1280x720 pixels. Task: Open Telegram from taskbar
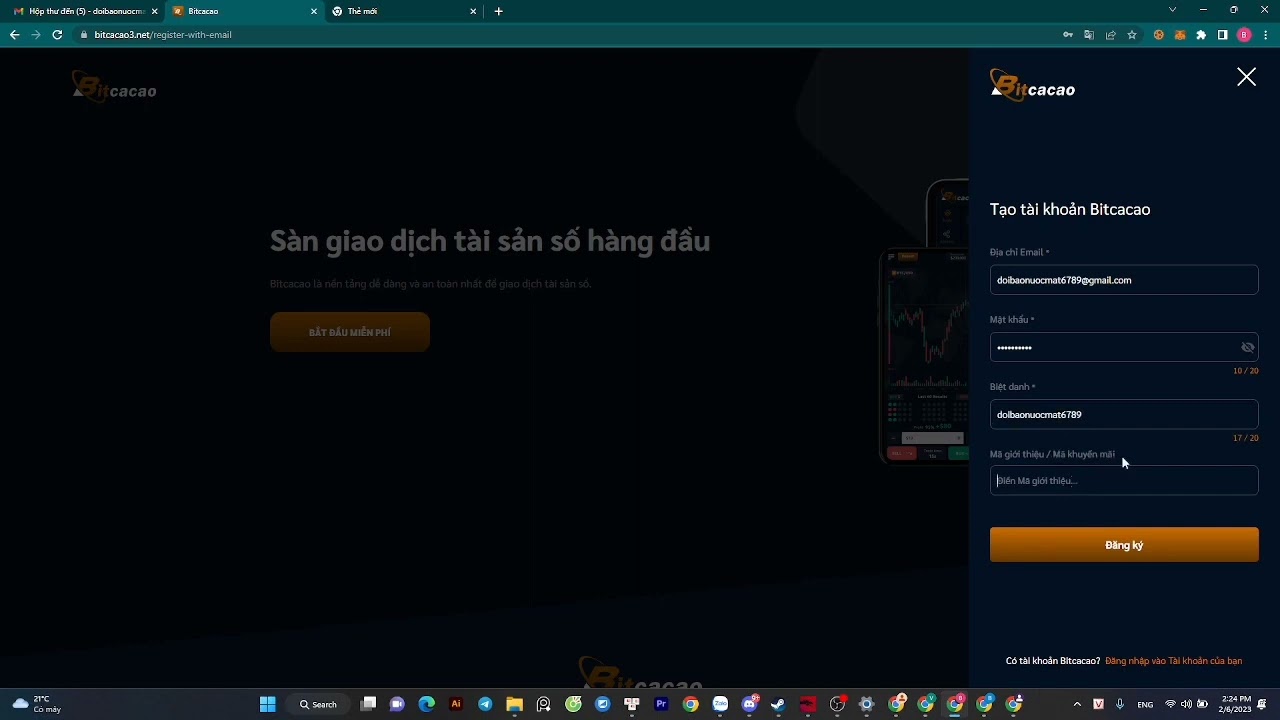tap(485, 704)
